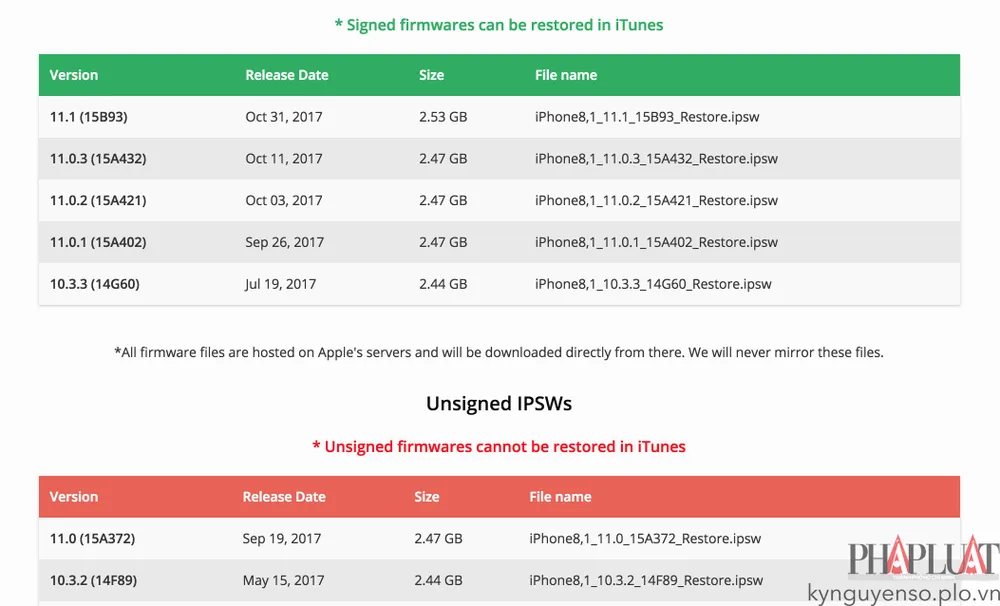Click iPhone8,1_11.1_15B93_Restore.ipsw file name
1000x606 pixels.
click(647, 117)
